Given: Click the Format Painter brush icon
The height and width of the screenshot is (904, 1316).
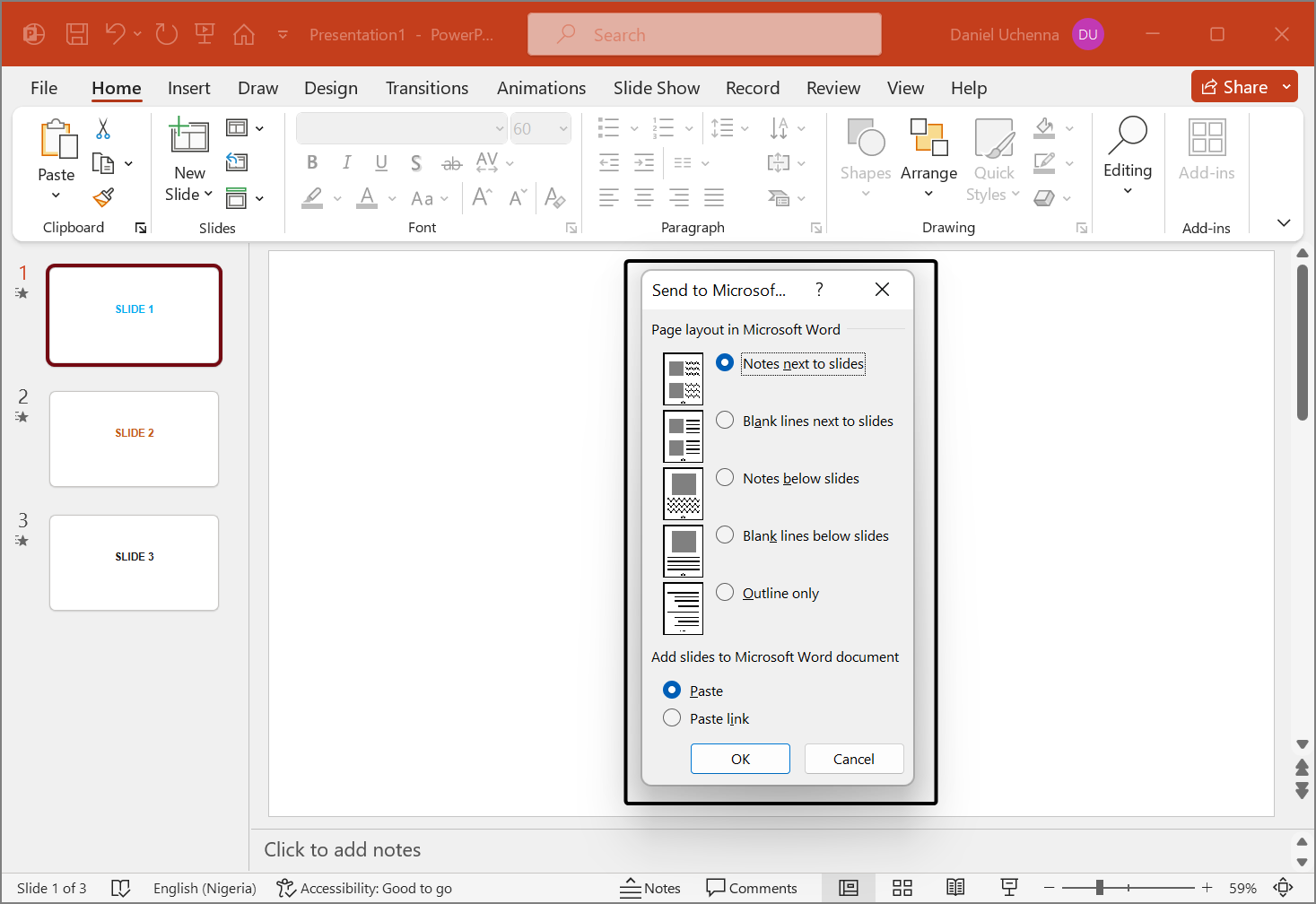Looking at the screenshot, I should (x=104, y=197).
